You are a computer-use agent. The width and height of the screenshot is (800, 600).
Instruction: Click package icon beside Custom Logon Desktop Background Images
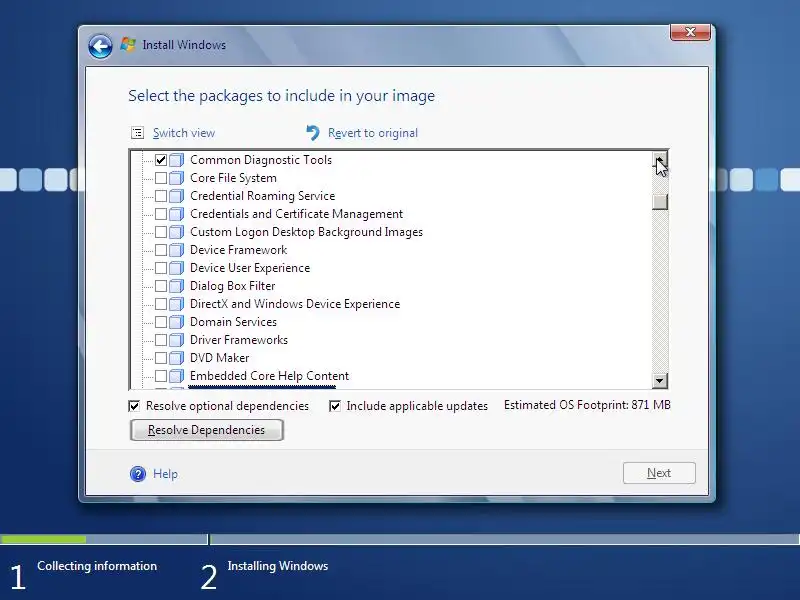[x=177, y=232]
